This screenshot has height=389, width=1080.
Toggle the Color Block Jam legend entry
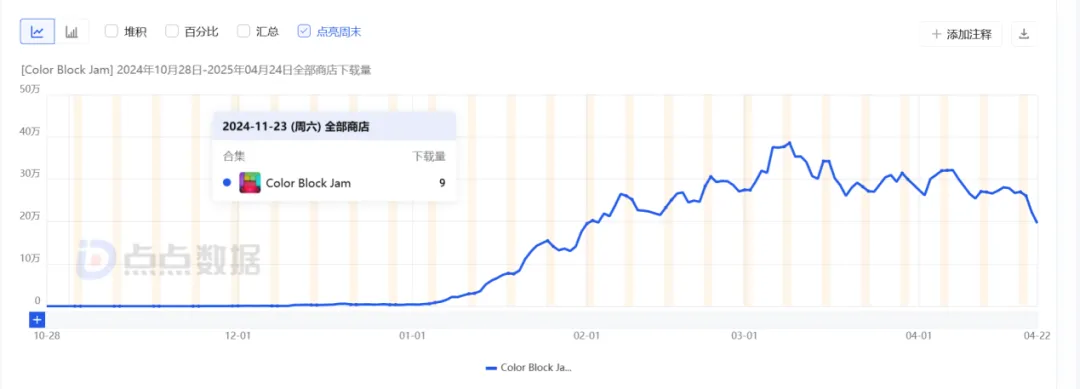coord(528,368)
